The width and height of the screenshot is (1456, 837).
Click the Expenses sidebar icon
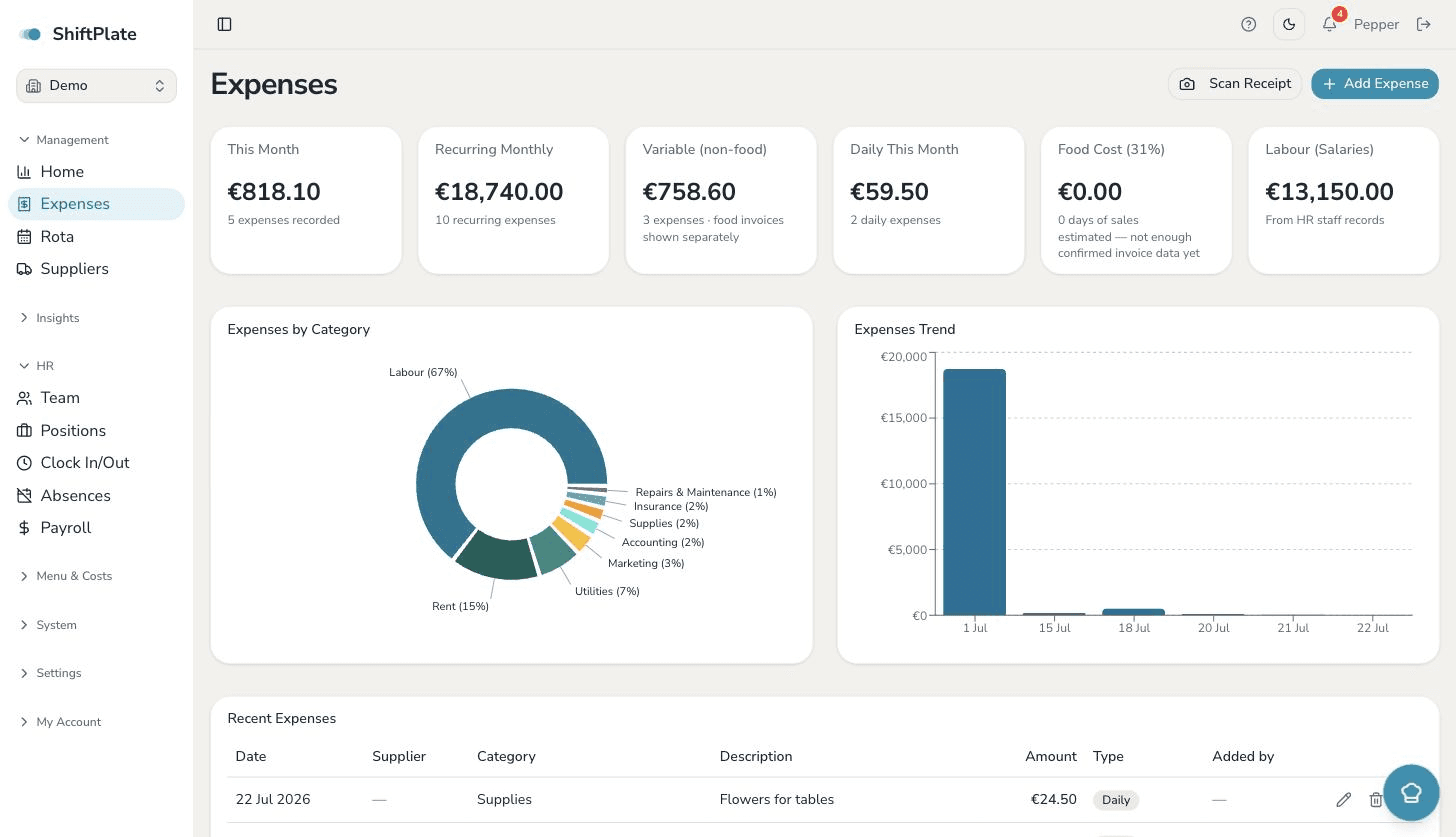click(24, 204)
